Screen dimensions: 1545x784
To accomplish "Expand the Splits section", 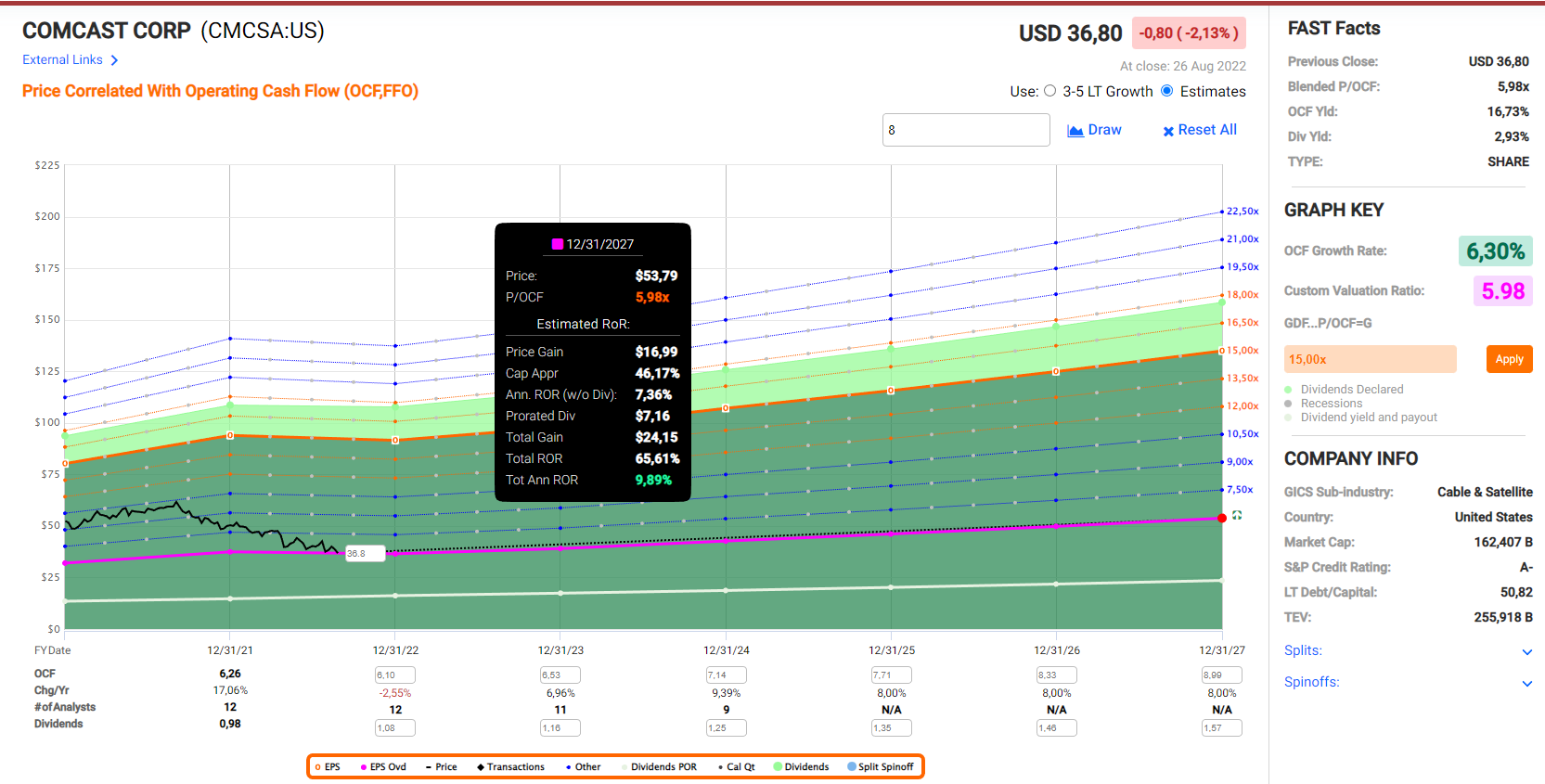I will click(x=1526, y=651).
